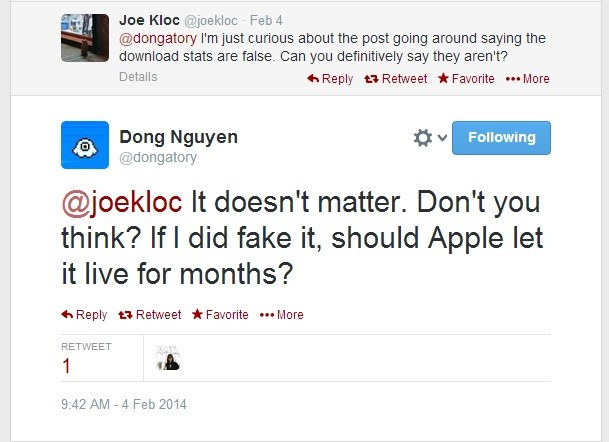Click the @dongatory handle under Dong Nguyen
The image size is (609, 442).
coord(158,158)
